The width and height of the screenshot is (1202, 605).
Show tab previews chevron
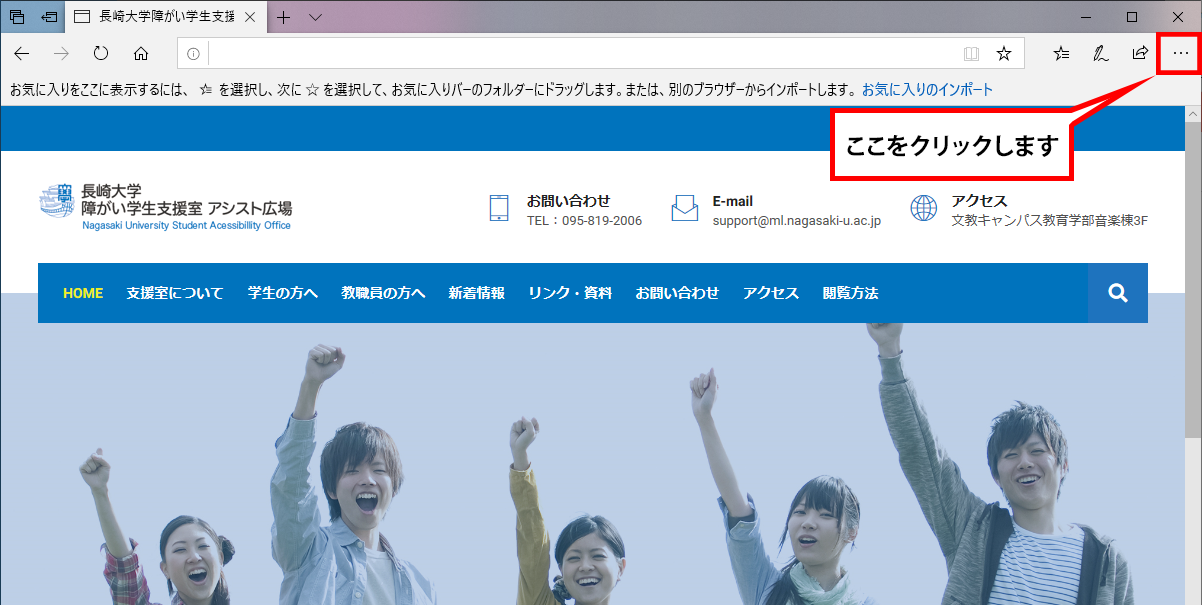click(x=315, y=17)
